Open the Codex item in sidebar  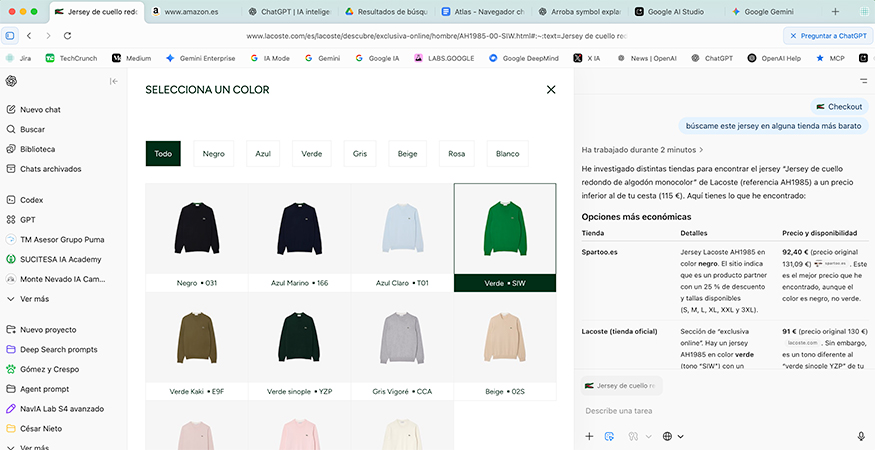[x=32, y=200]
